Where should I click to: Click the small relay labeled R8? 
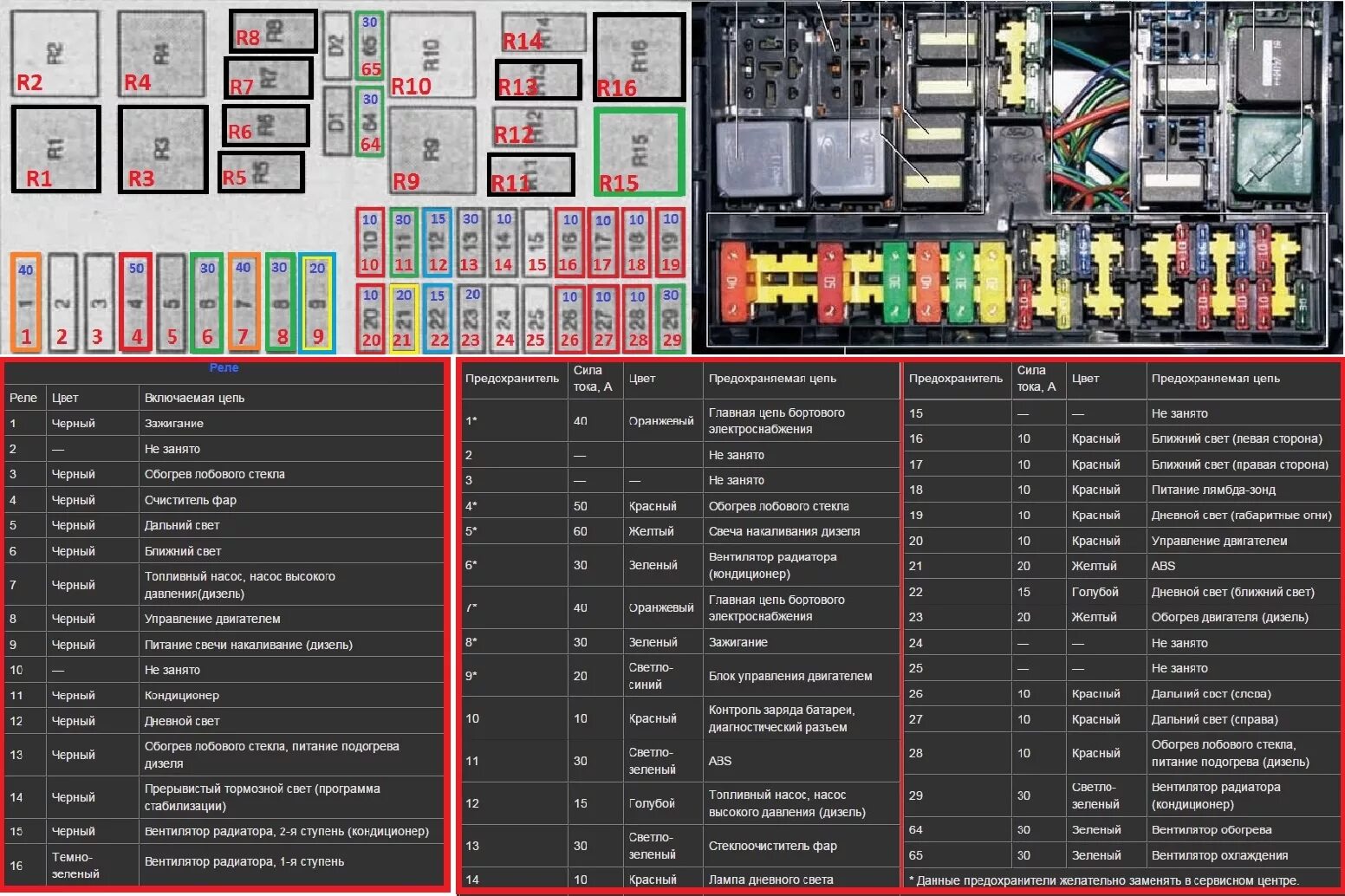pos(273,31)
